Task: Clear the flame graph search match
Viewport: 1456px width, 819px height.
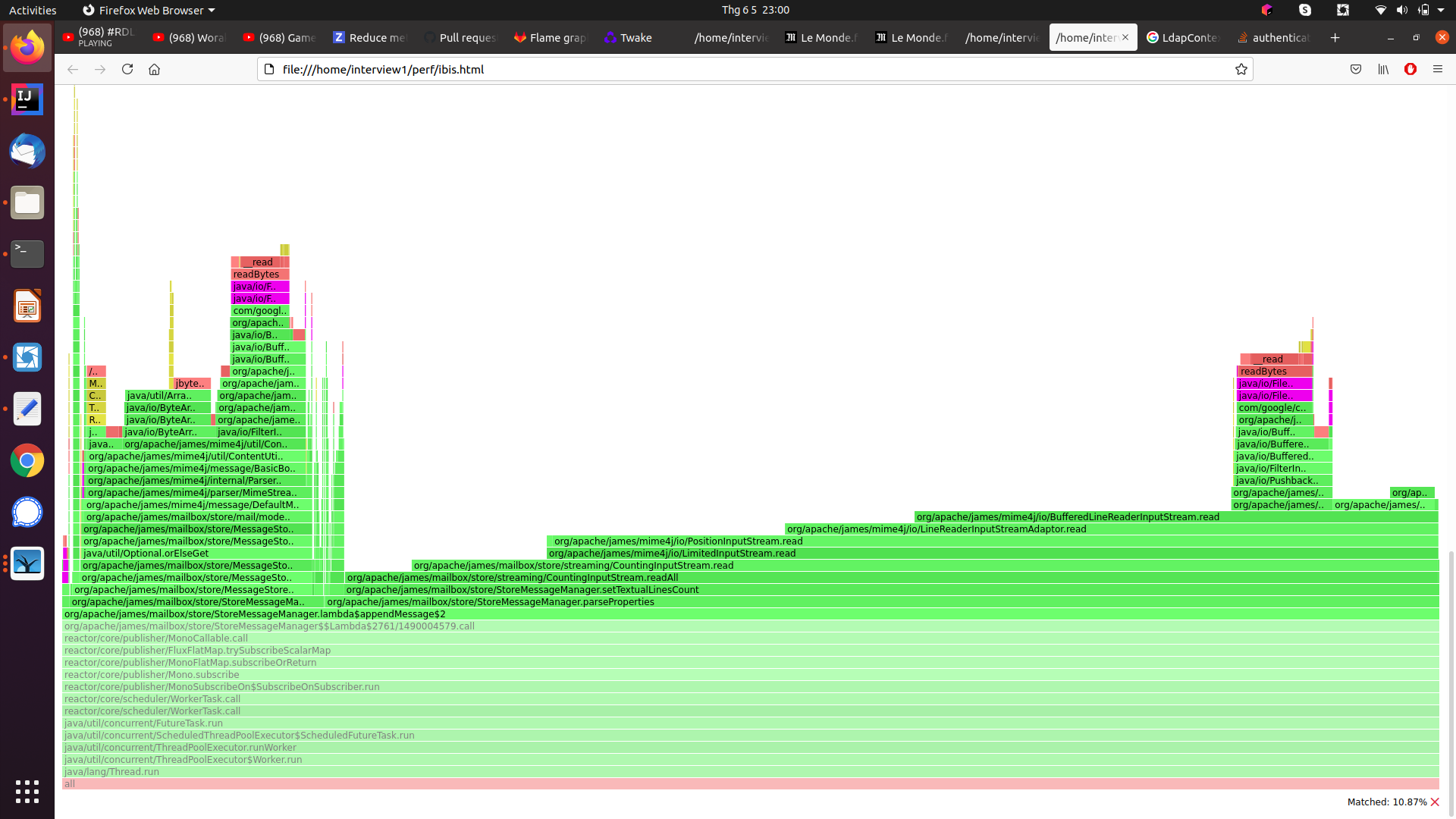Action: click(1435, 802)
